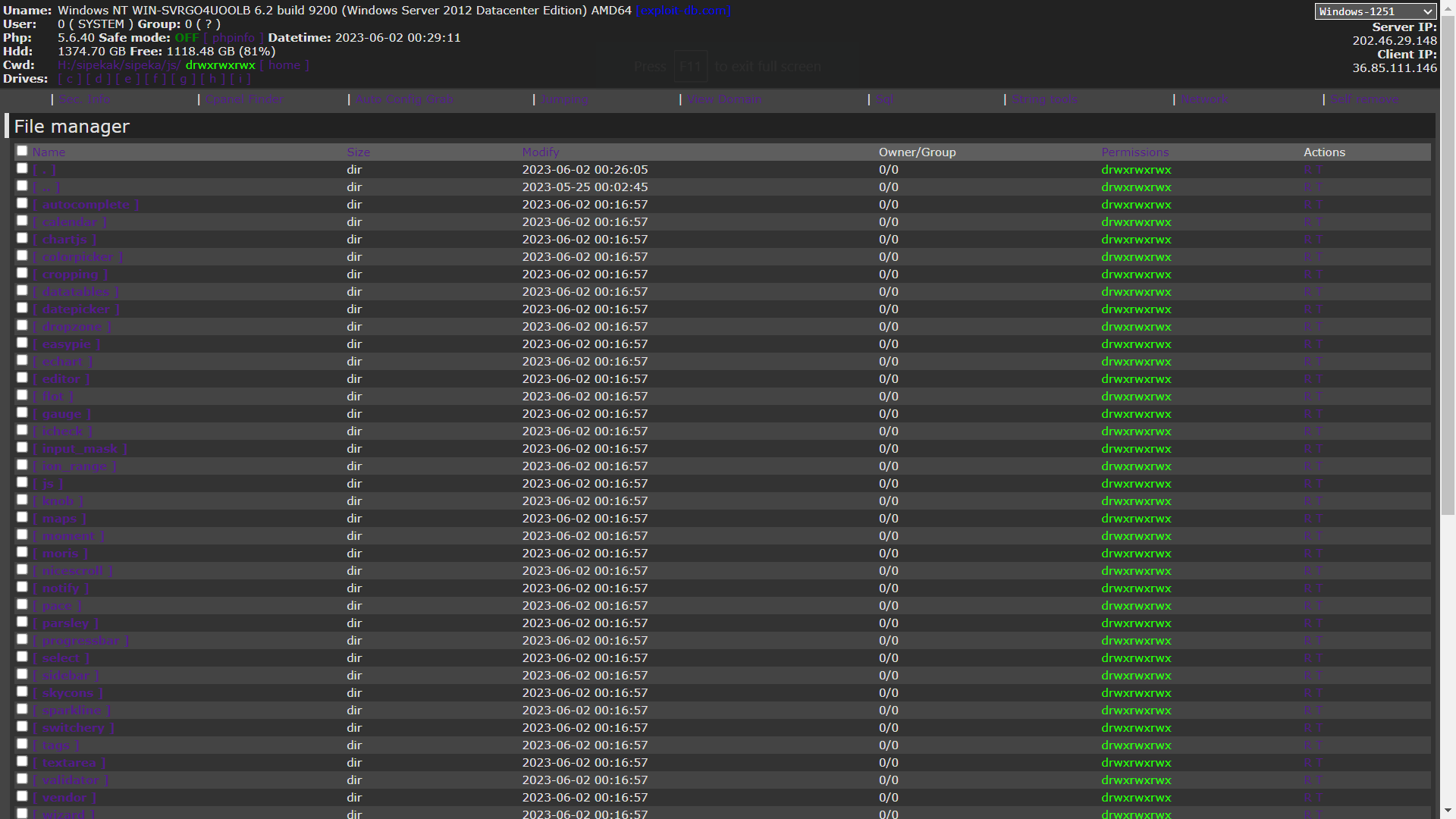Click the scrollbar up arrow
This screenshot has width=1456, height=819.
pos(1448,7)
